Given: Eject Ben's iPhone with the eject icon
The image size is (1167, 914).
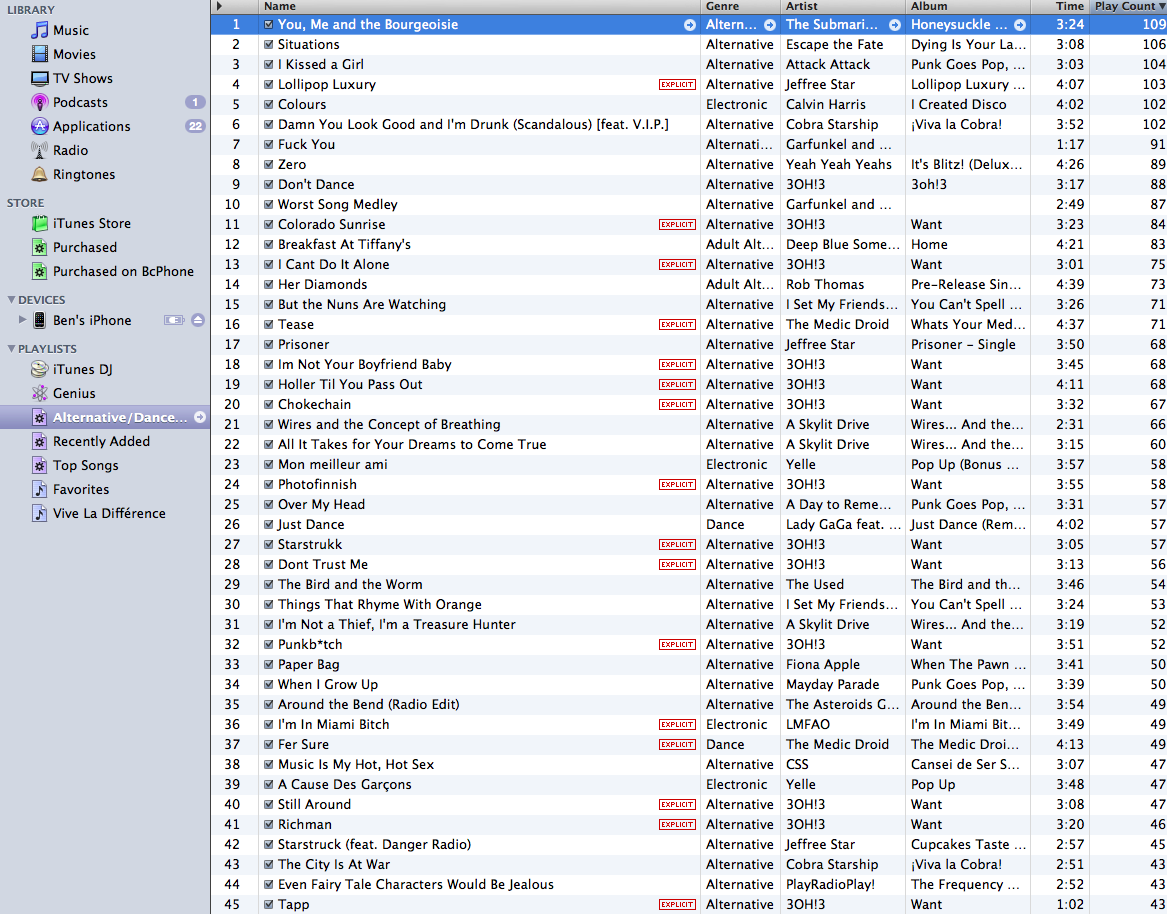Looking at the screenshot, I should click(x=197, y=320).
